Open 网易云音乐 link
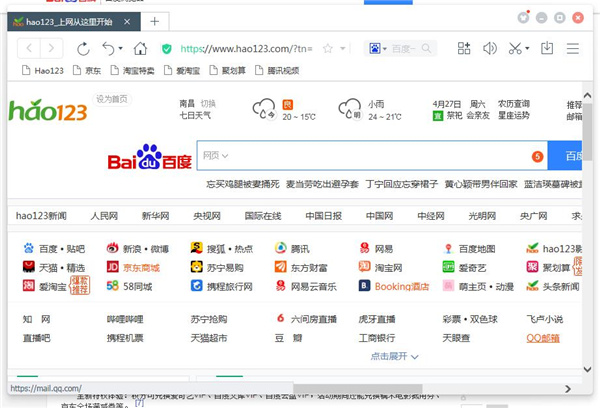The image size is (600, 408). [306, 286]
